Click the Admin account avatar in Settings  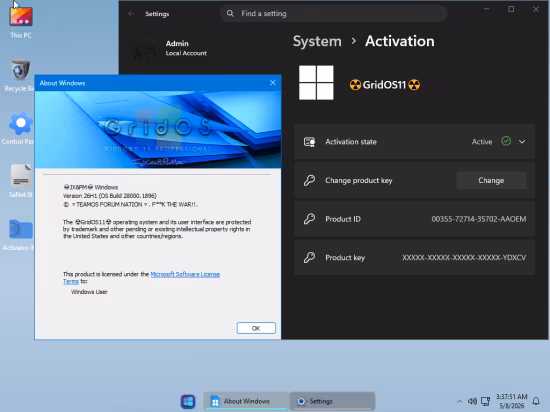coord(145,48)
